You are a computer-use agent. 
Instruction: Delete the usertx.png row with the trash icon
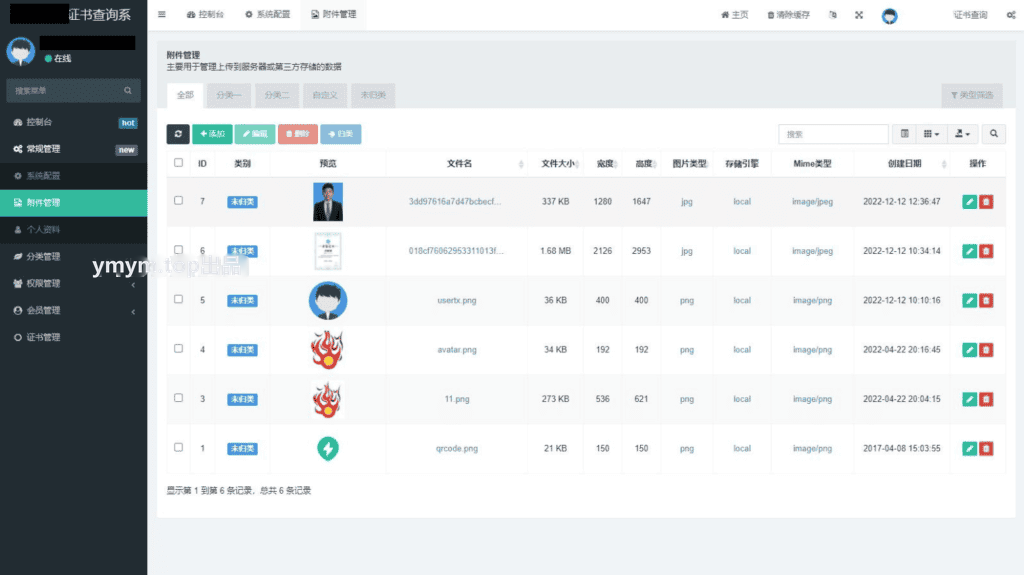986,301
